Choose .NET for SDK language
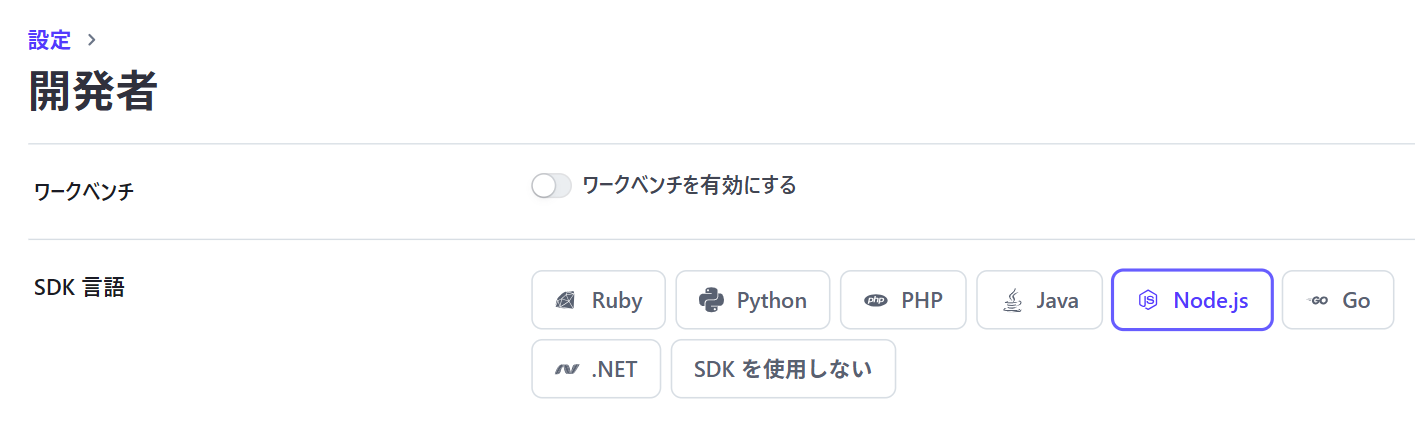 pos(596,369)
